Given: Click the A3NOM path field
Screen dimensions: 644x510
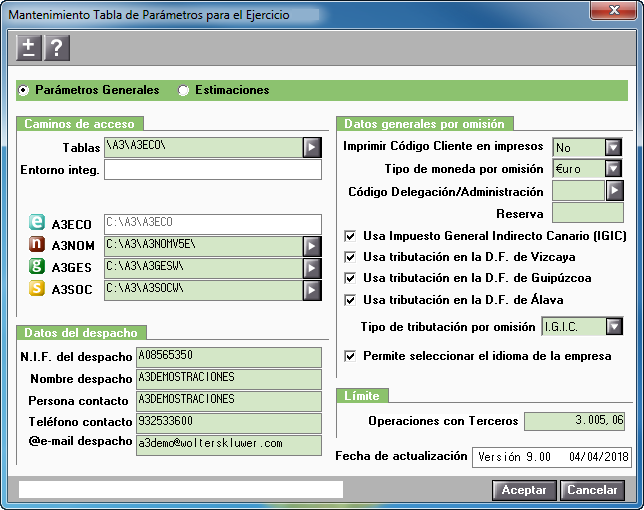Looking at the screenshot, I should [203, 246].
